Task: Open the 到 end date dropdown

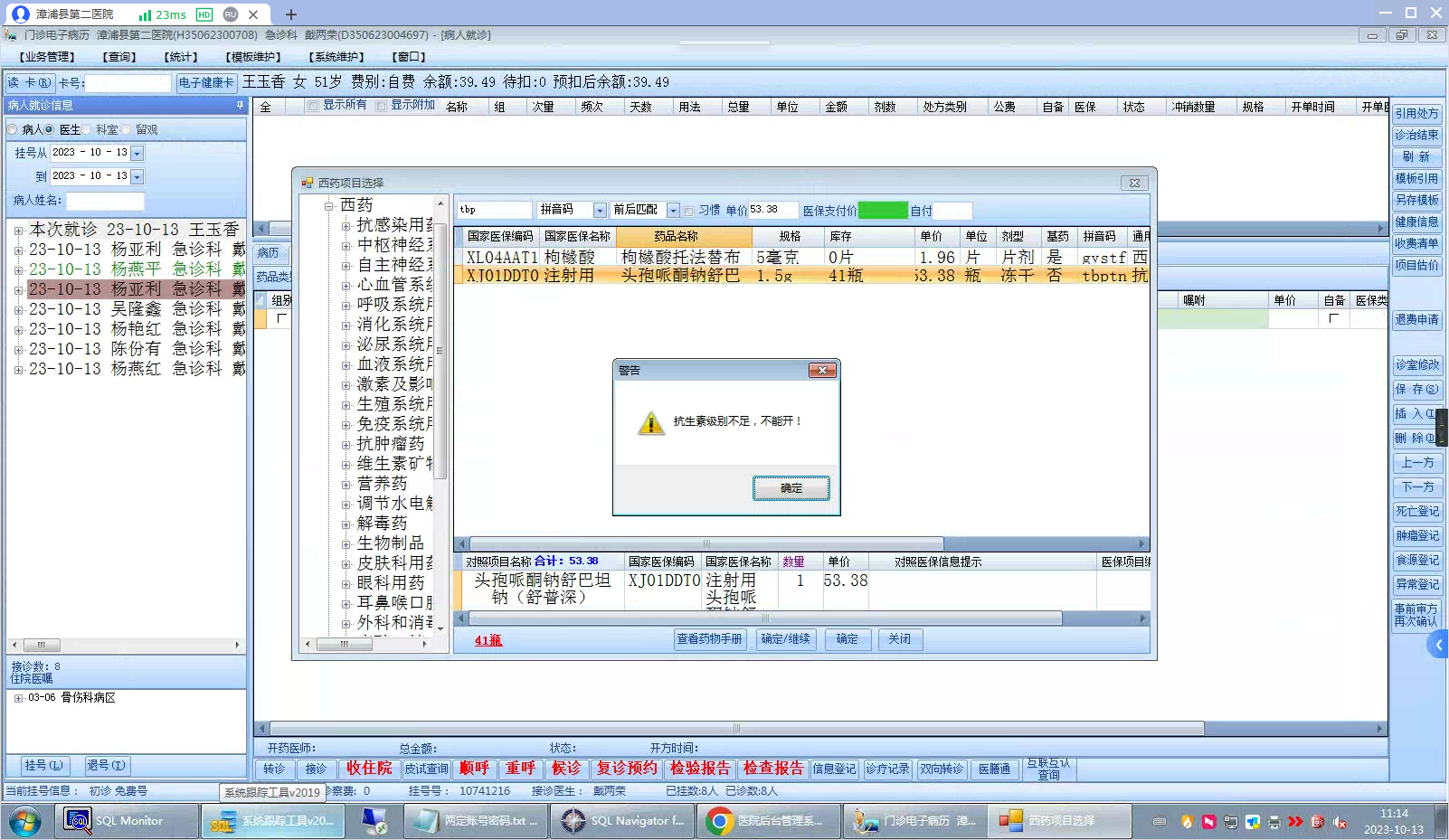Action: (x=137, y=176)
